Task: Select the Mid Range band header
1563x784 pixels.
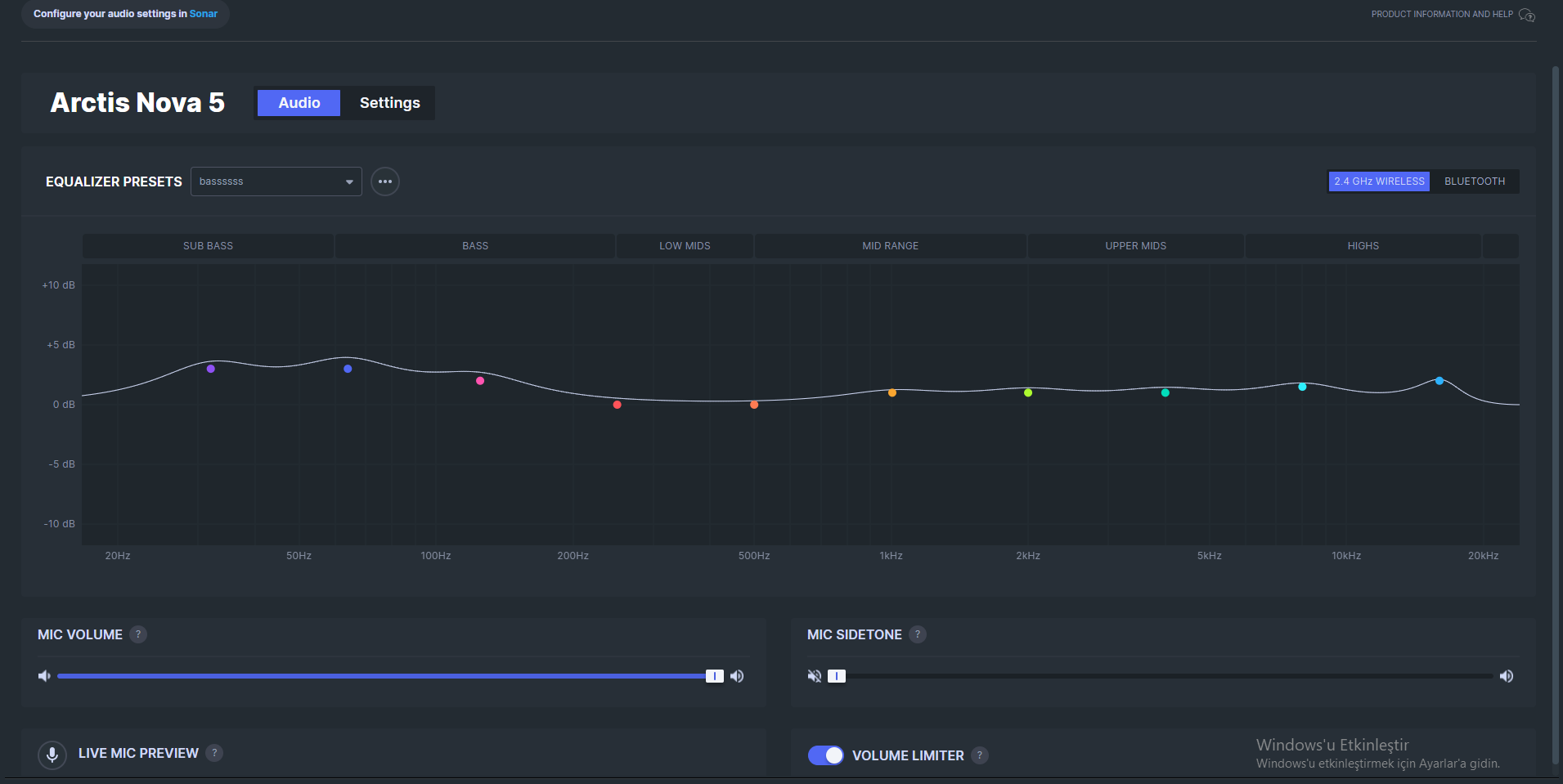Action: click(x=890, y=246)
